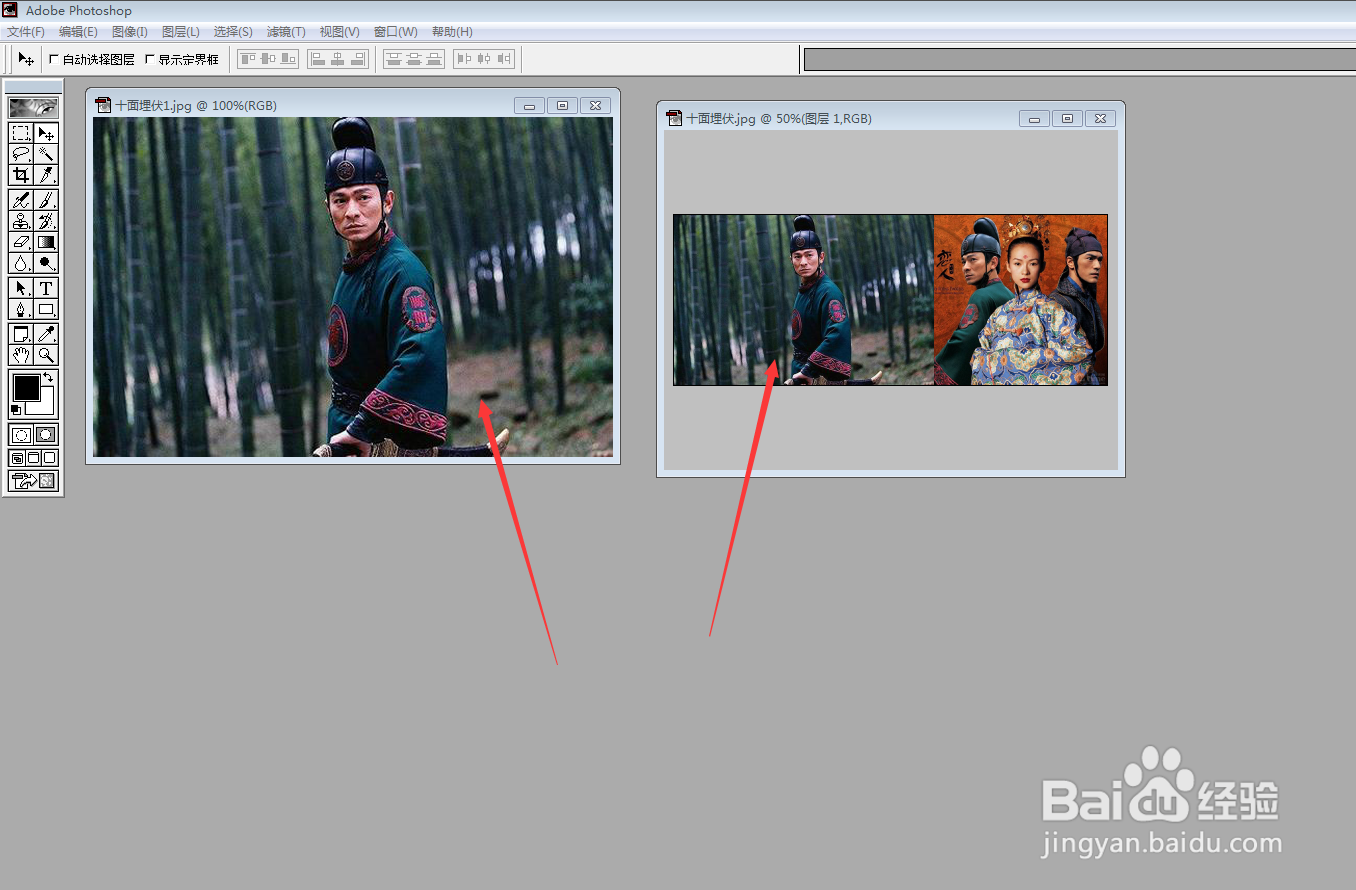Open the 帮助(H) menu

point(452,32)
